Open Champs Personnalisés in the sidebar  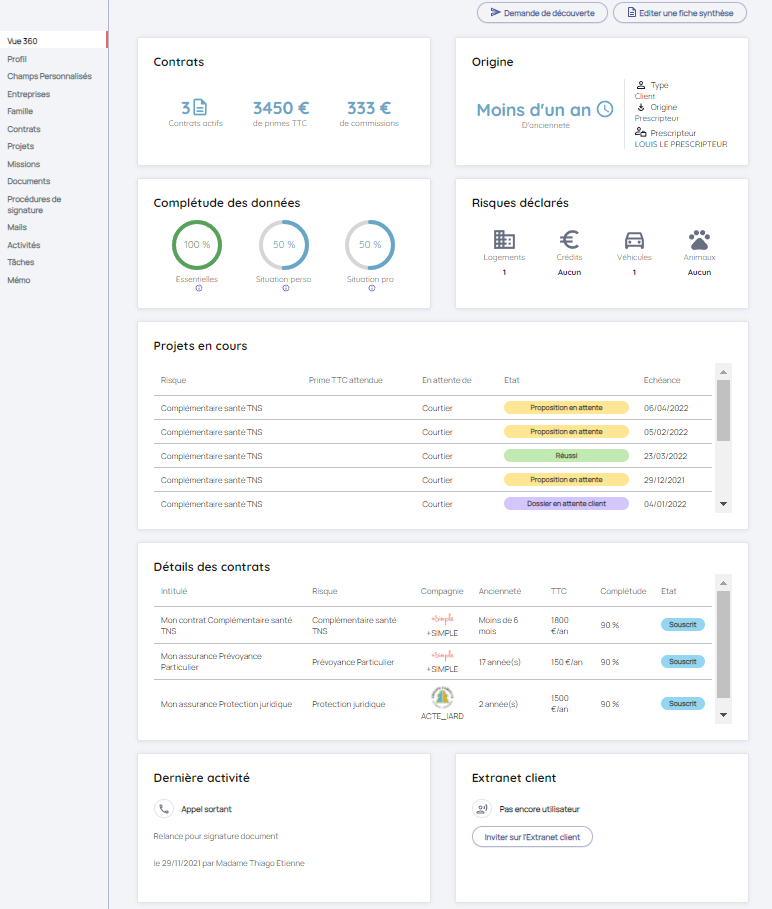tap(49, 76)
